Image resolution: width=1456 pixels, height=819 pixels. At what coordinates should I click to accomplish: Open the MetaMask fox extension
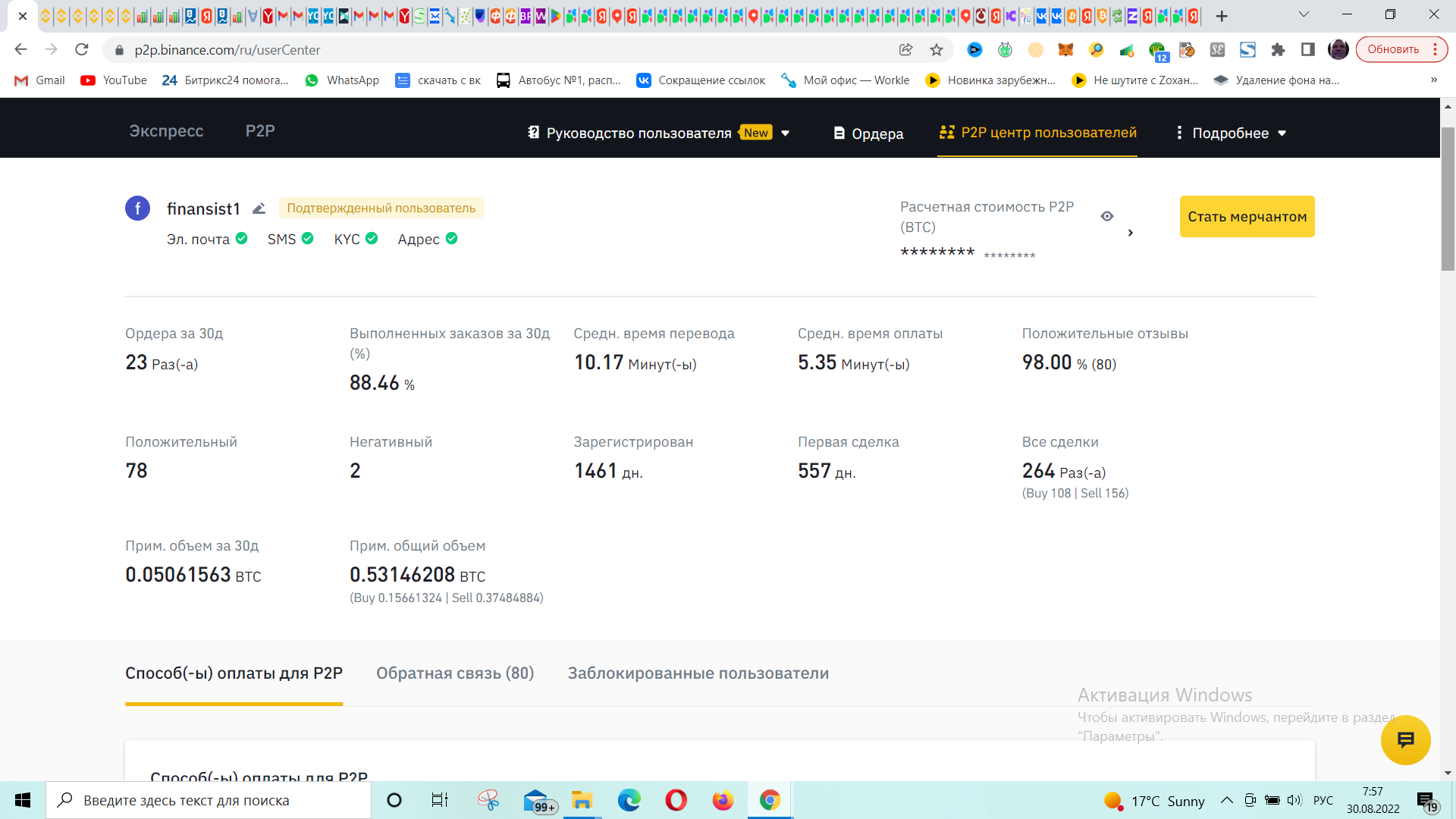click(1065, 50)
